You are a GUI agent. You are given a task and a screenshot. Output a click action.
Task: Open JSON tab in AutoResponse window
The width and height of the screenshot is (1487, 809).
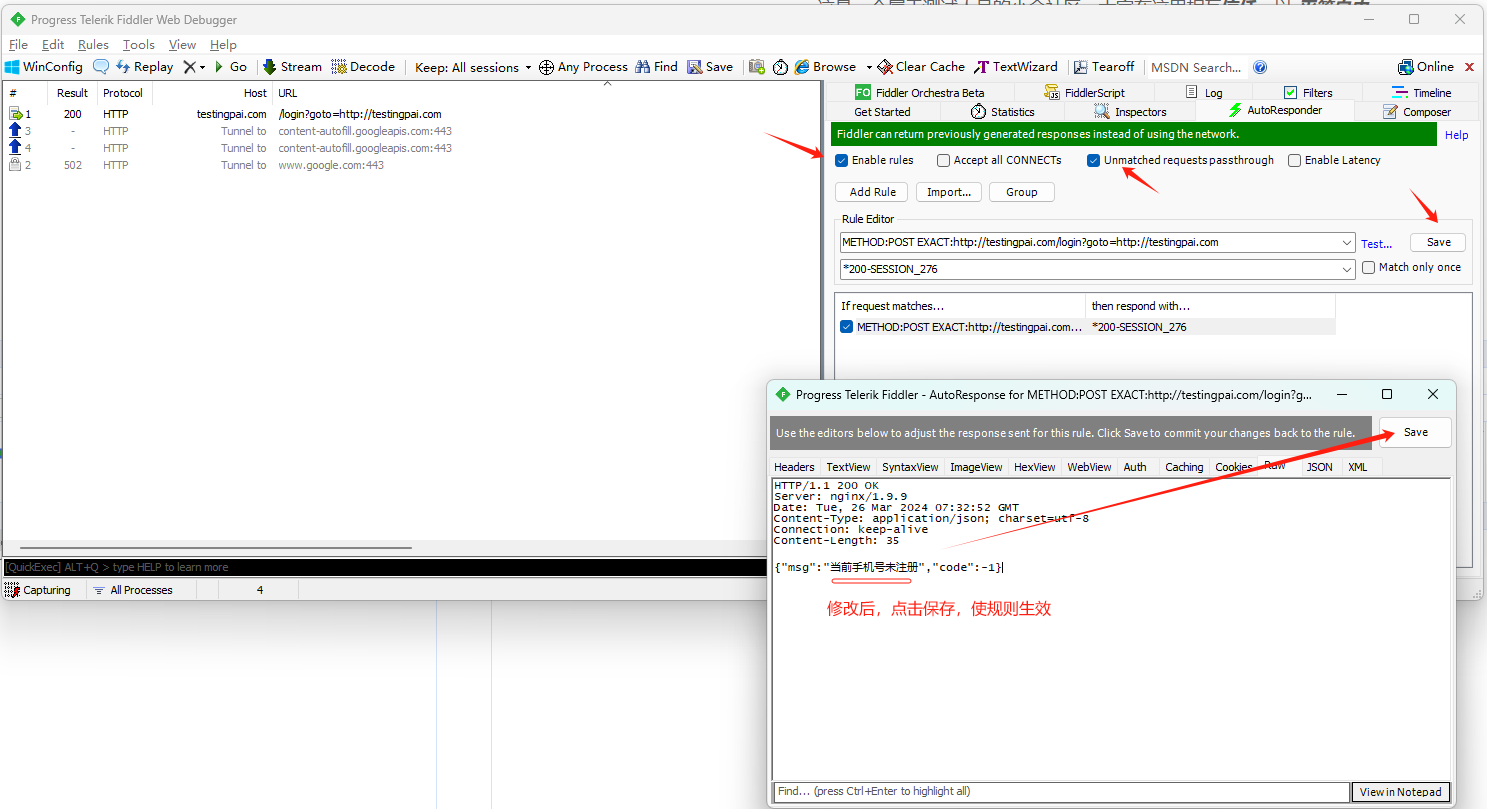tap(1319, 467)
